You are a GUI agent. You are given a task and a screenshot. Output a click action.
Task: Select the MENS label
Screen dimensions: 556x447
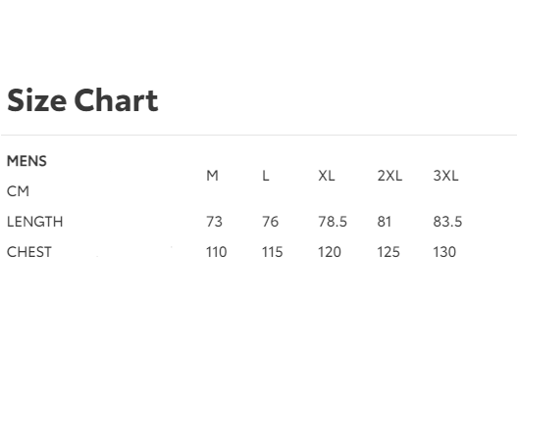point(27,161)
